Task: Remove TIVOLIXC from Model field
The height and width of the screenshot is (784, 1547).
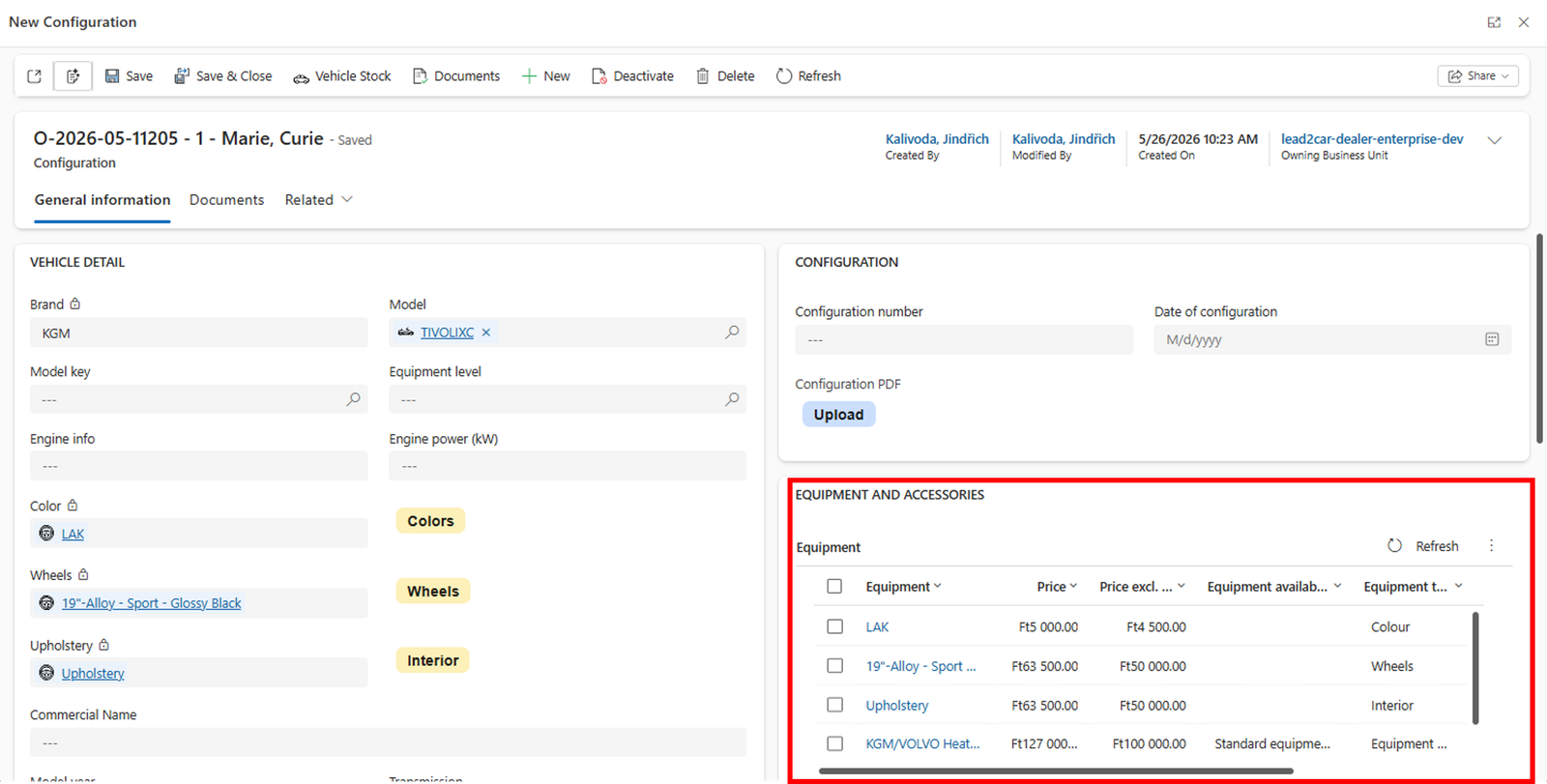Action: coord(486,333)
